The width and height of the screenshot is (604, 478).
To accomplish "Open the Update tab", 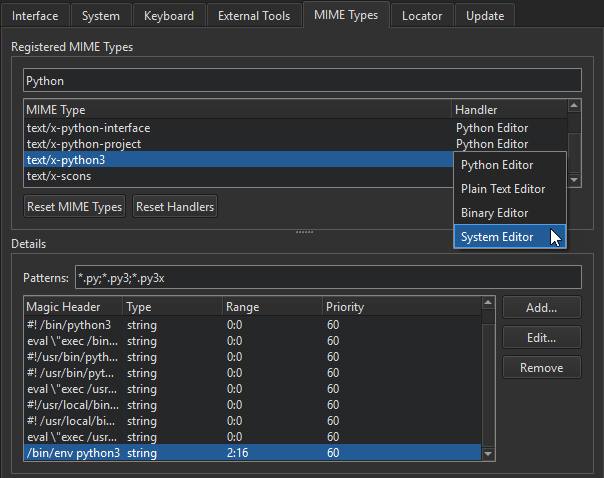I will (487, 15).
